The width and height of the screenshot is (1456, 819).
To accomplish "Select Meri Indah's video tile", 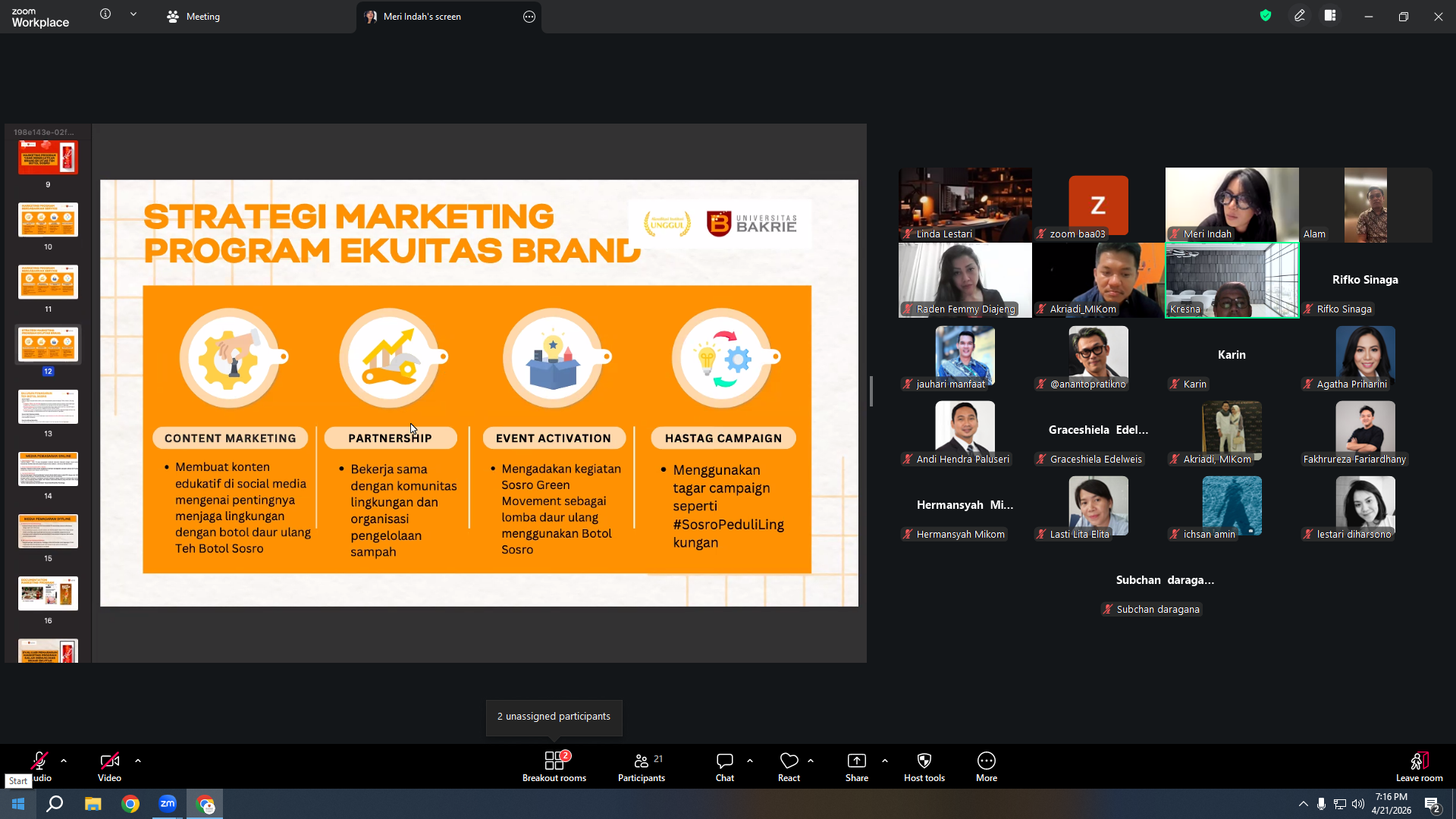I will pyautogui.click(x=1232, y=205).
